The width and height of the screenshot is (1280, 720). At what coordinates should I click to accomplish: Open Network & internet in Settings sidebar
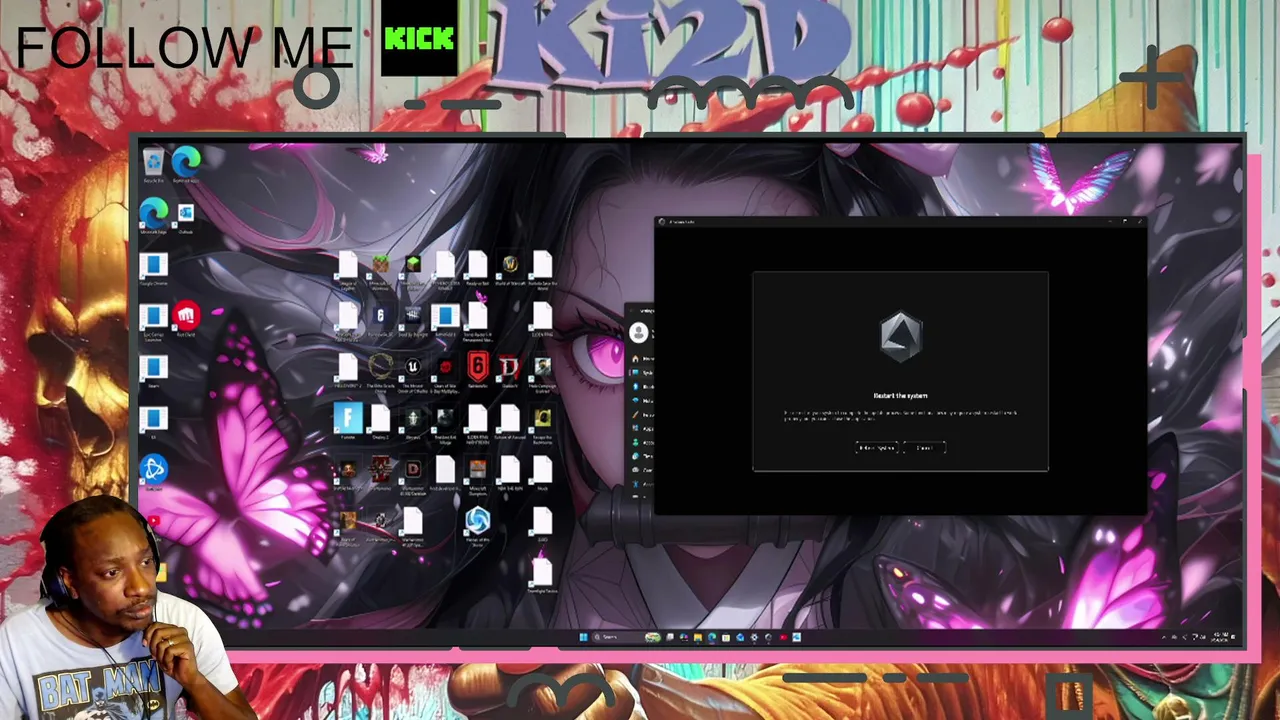point(641,400)
